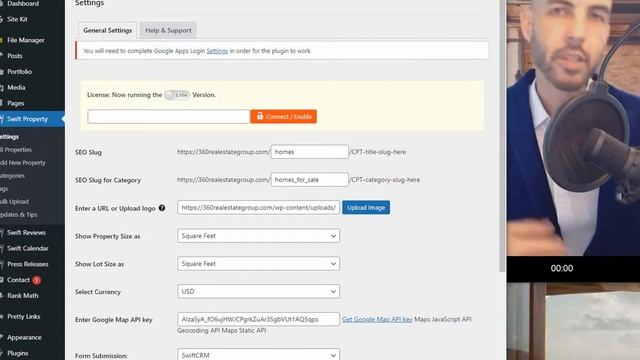Open File Manager in sidebar
The height and width of the screenshot is (360, 640).
(26, 40)
